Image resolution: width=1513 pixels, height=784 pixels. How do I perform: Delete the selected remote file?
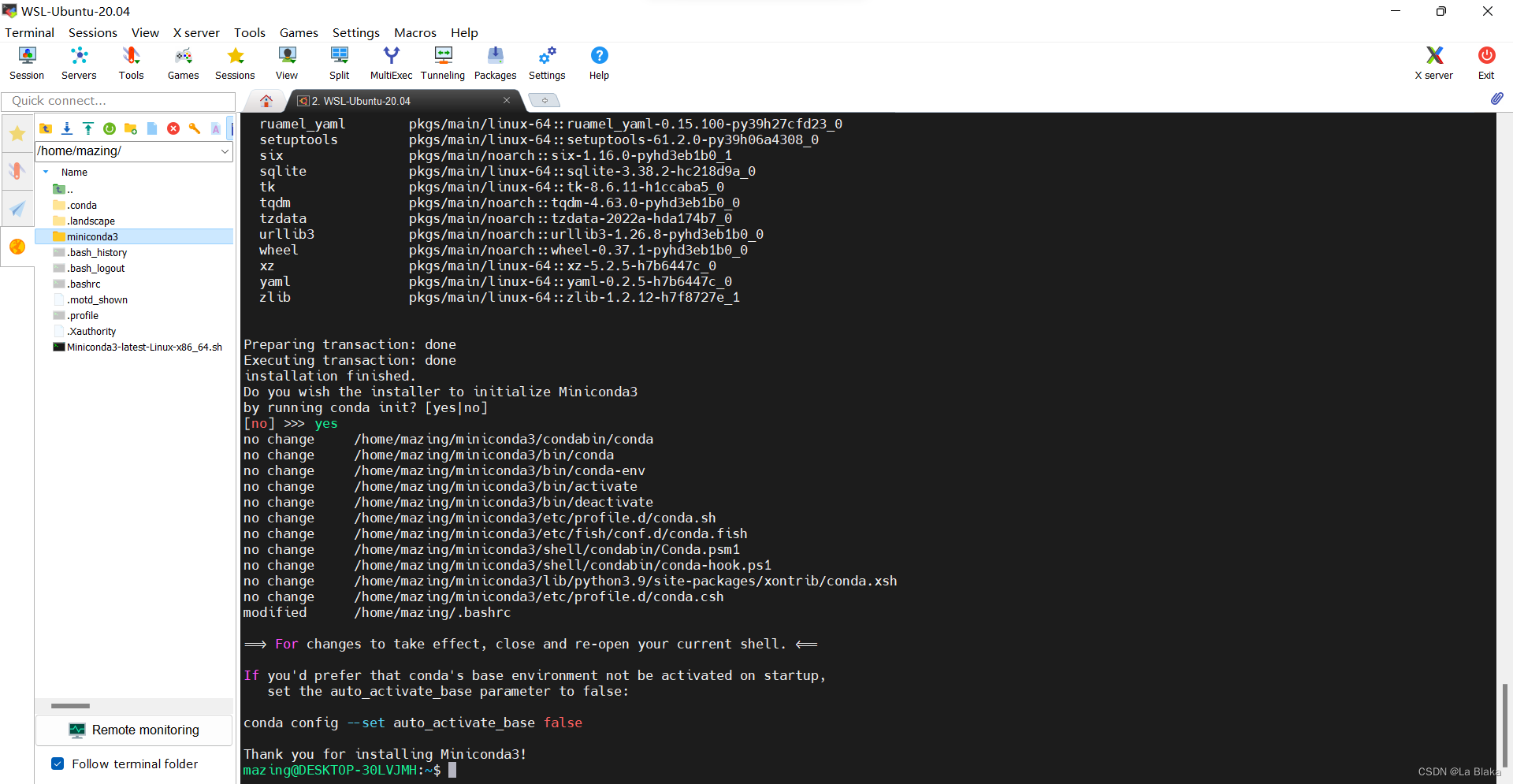[x=173, y=128]
